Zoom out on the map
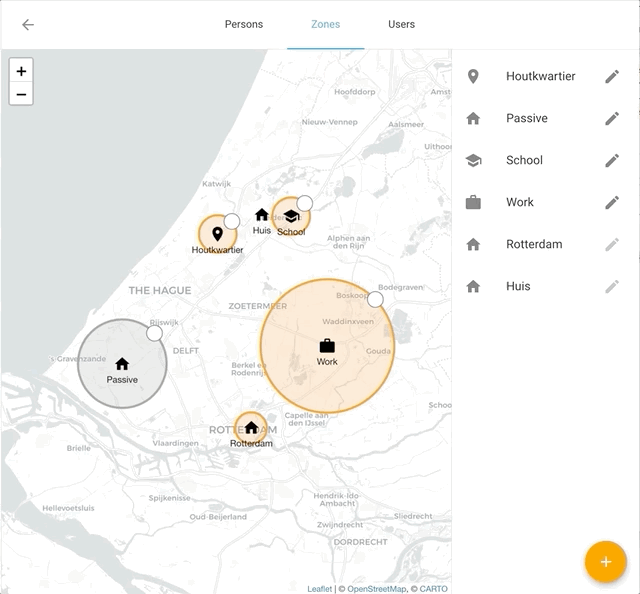This screenshot has height=594, width=640. 21,95
